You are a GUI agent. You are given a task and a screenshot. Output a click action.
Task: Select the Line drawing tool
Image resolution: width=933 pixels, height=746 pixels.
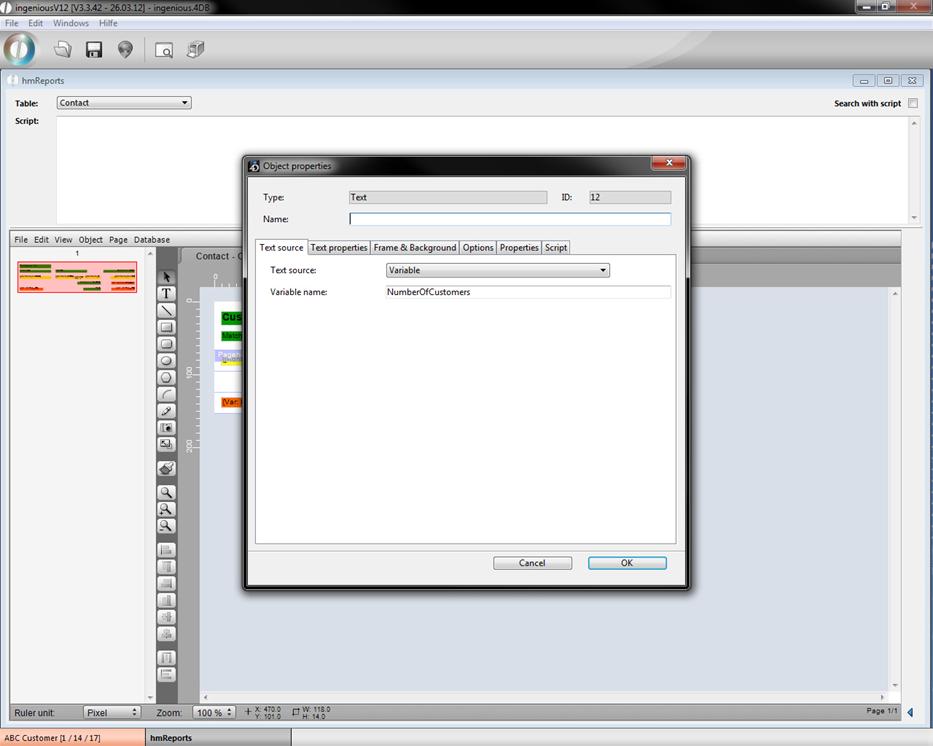(x=167, y=311)
